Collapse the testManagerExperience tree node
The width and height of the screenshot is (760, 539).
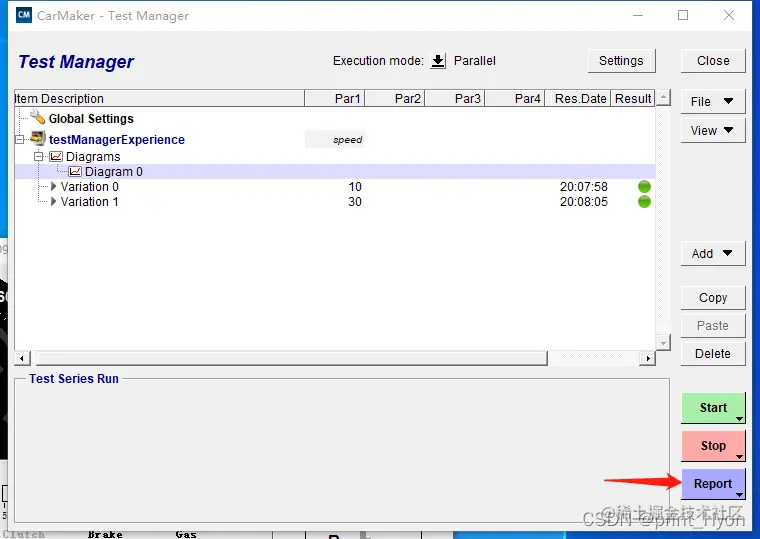pos(20,140)
